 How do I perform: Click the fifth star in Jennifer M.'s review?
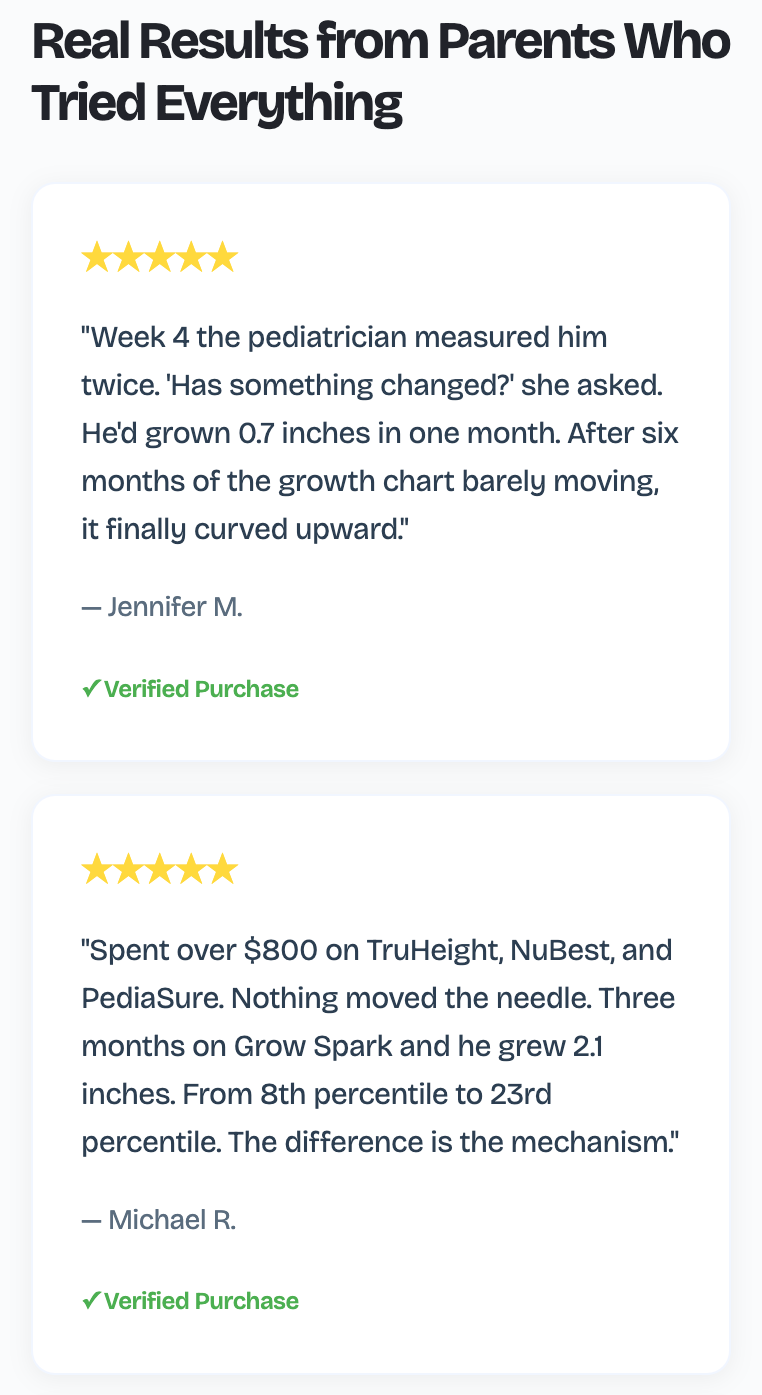pos(222,258)
